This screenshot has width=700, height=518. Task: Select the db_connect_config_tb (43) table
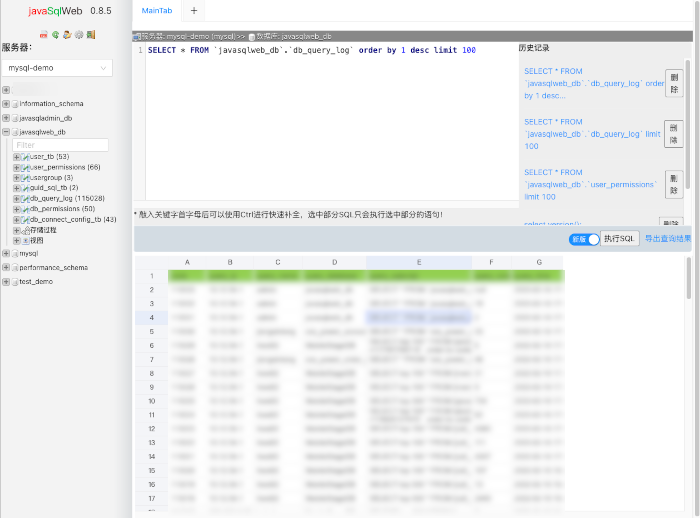(73, 220)
